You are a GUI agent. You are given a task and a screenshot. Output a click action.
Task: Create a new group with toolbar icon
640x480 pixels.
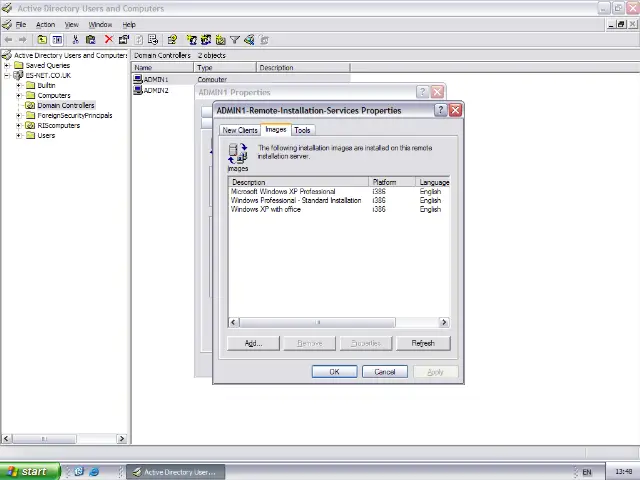206,40
